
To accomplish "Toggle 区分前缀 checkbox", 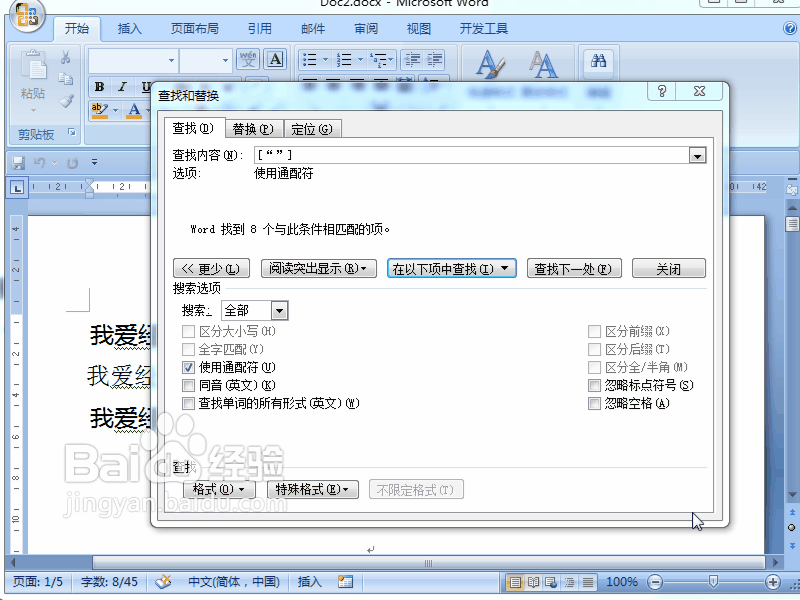I will tap(594, 332).
